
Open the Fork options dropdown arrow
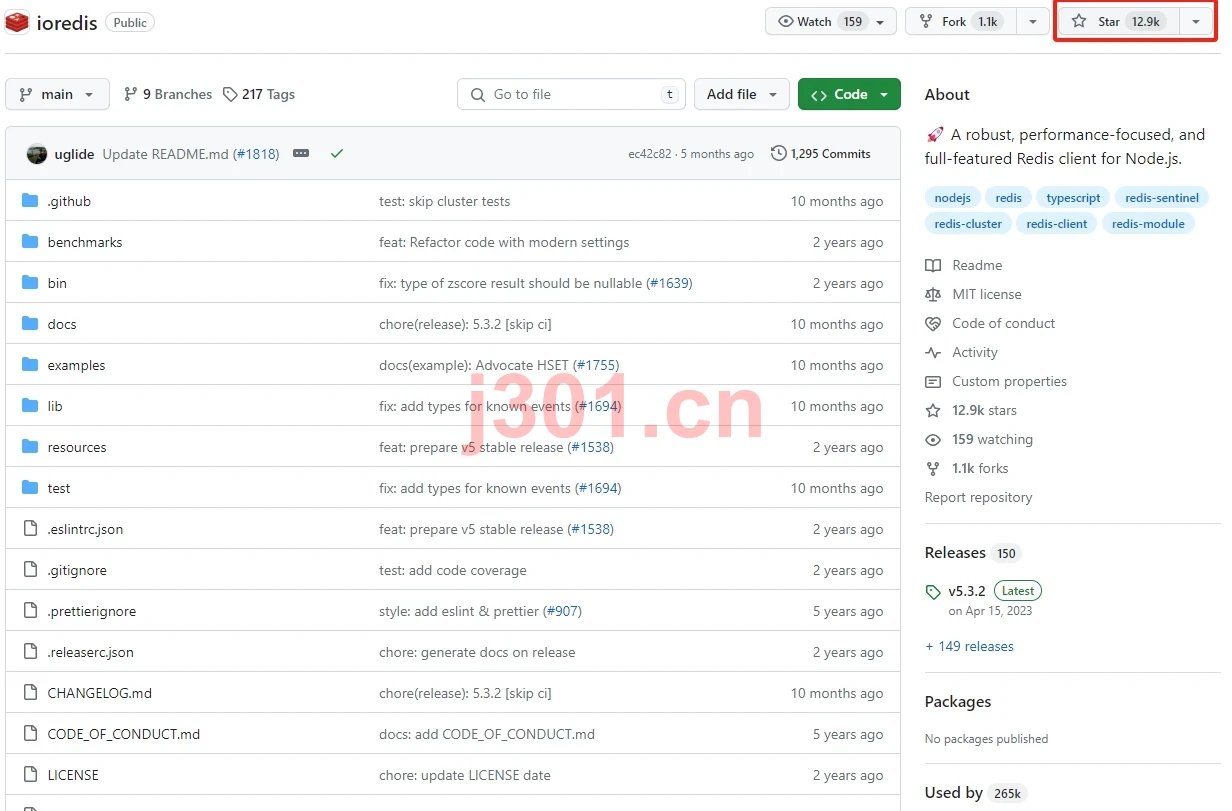pyautogui.click(x=1034, y=21)
